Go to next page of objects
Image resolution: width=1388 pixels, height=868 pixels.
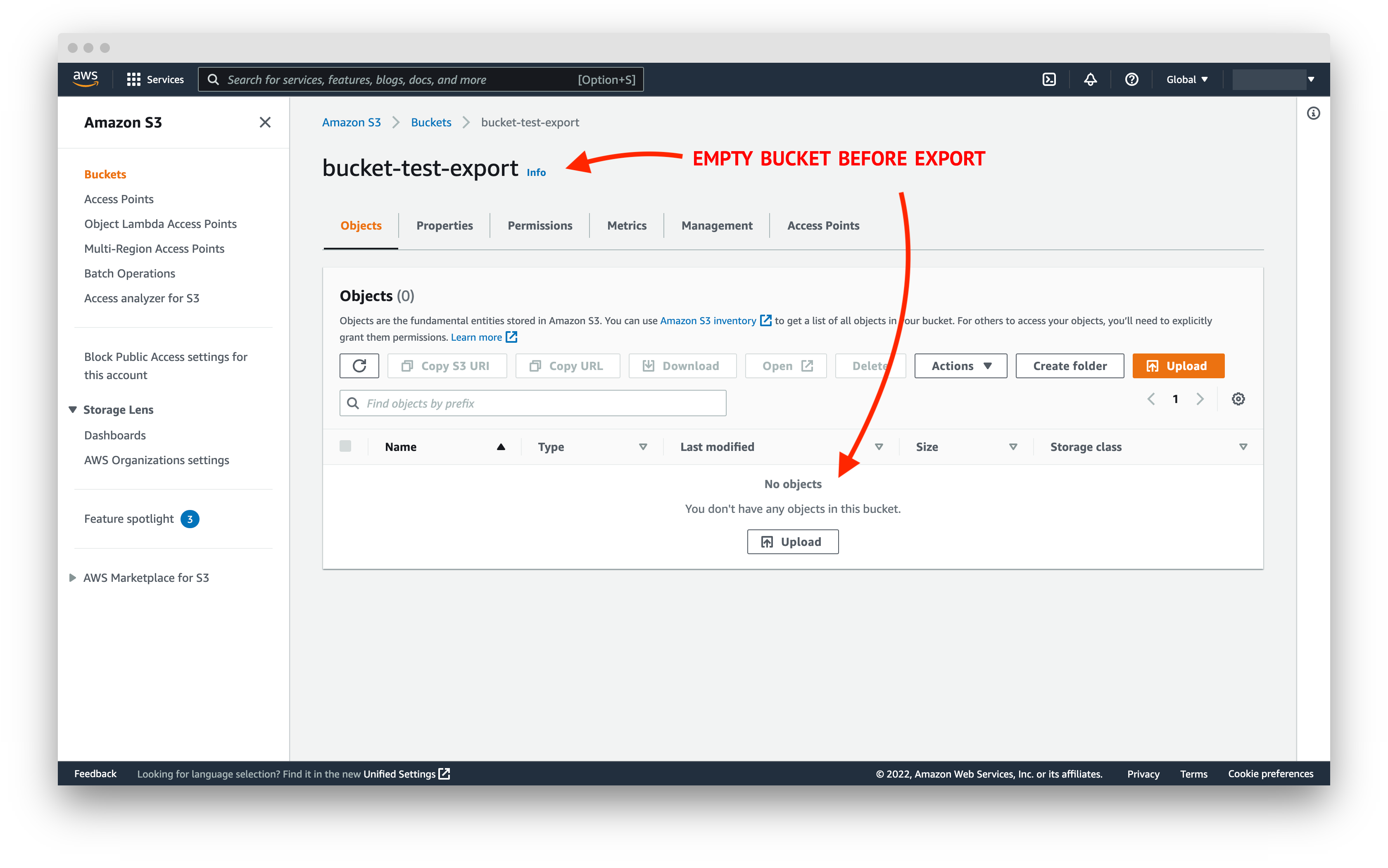pos(1200,399)
